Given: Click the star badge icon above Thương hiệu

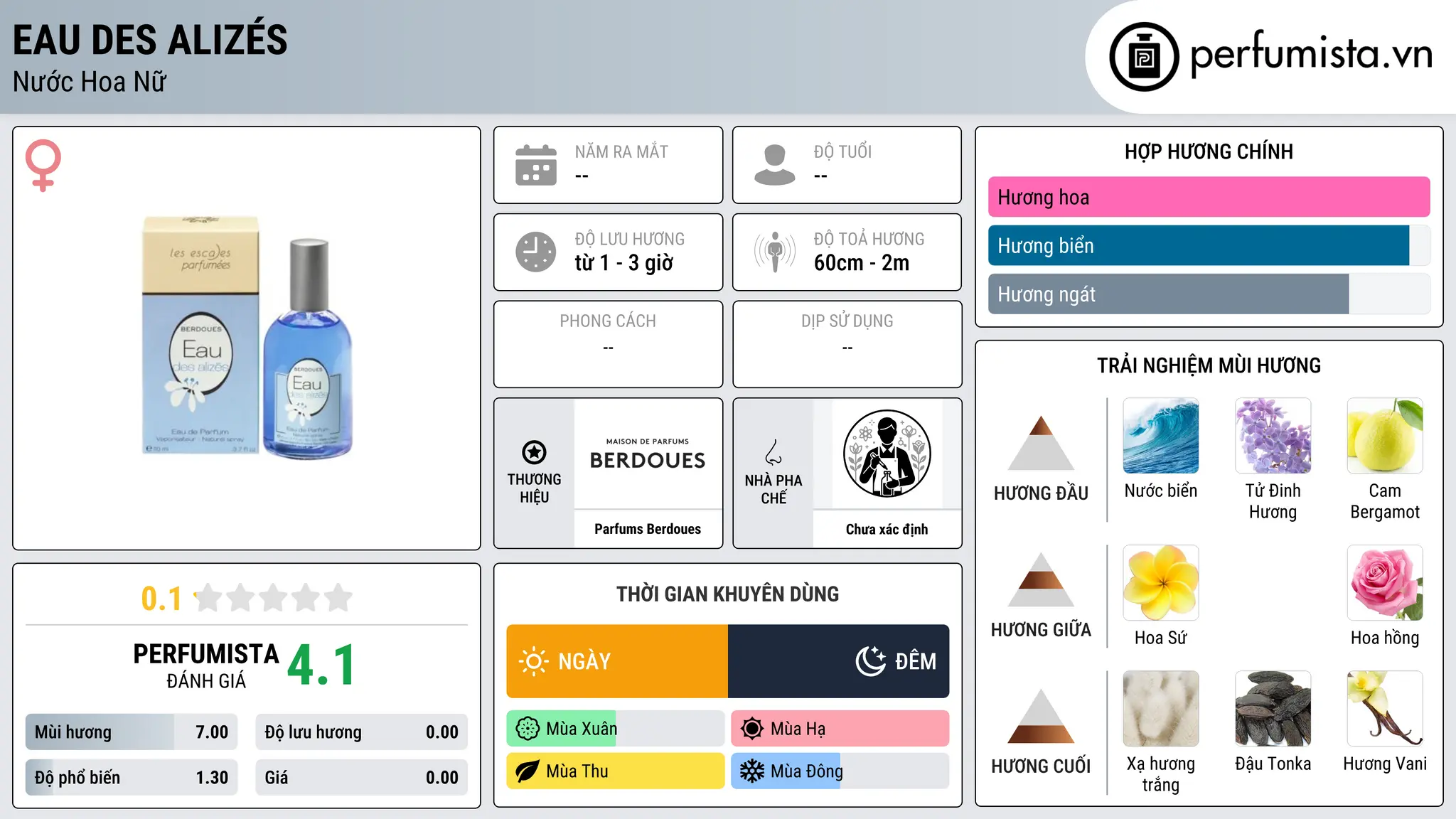Looking at the screenshot, I should [534, 452].
